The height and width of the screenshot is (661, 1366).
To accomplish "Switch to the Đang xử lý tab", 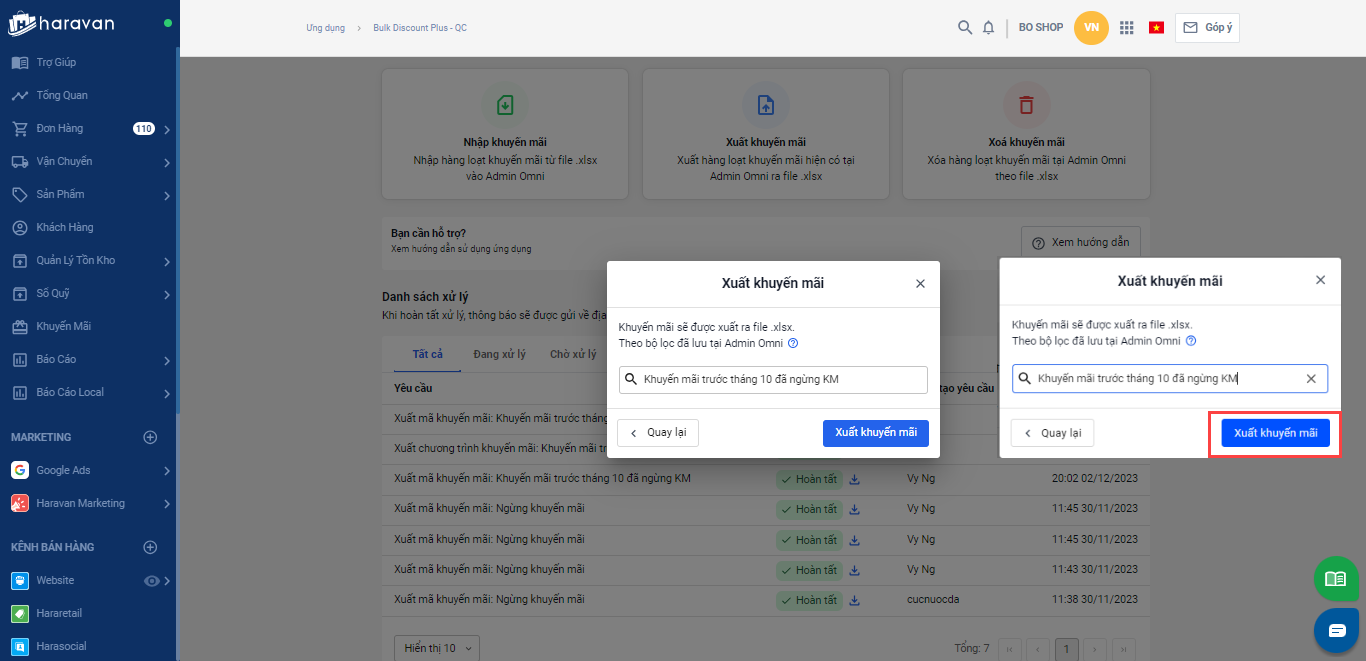I will 499,354.
